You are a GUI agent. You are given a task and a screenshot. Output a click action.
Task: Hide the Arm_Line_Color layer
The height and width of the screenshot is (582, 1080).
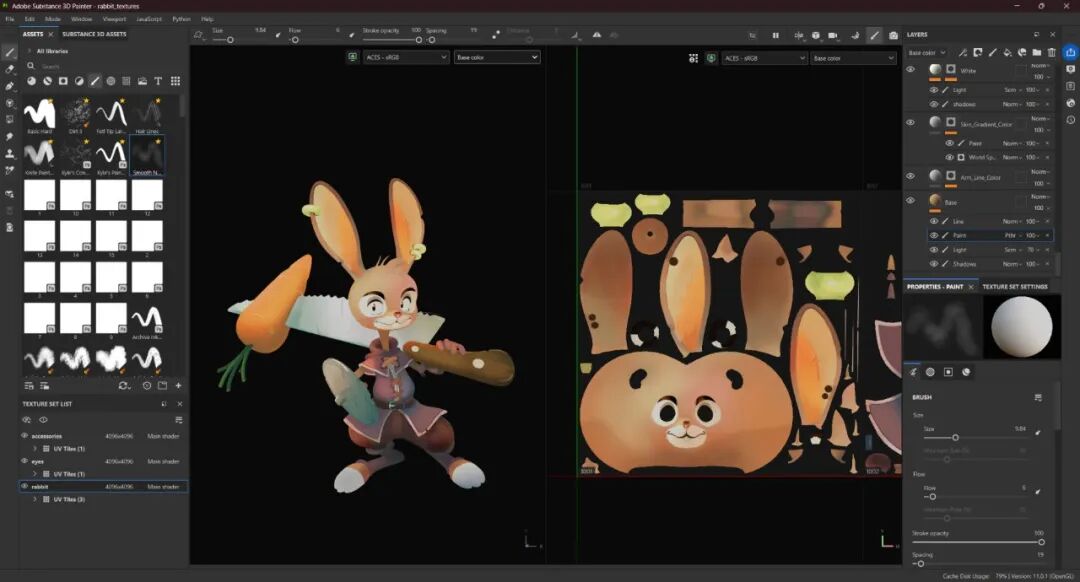[x=911, y=176]
